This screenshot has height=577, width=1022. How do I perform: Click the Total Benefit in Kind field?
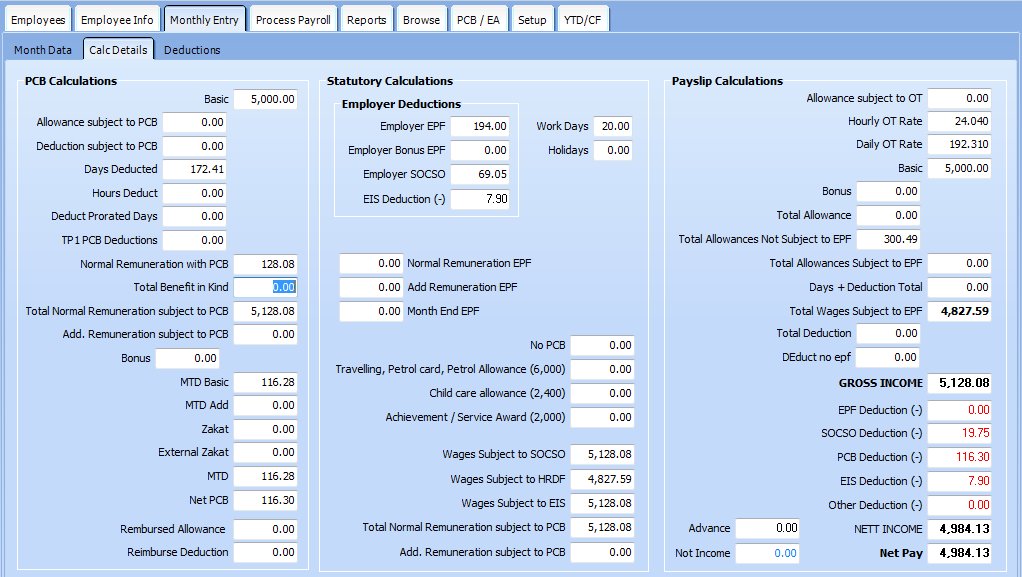tap(265, 287)
